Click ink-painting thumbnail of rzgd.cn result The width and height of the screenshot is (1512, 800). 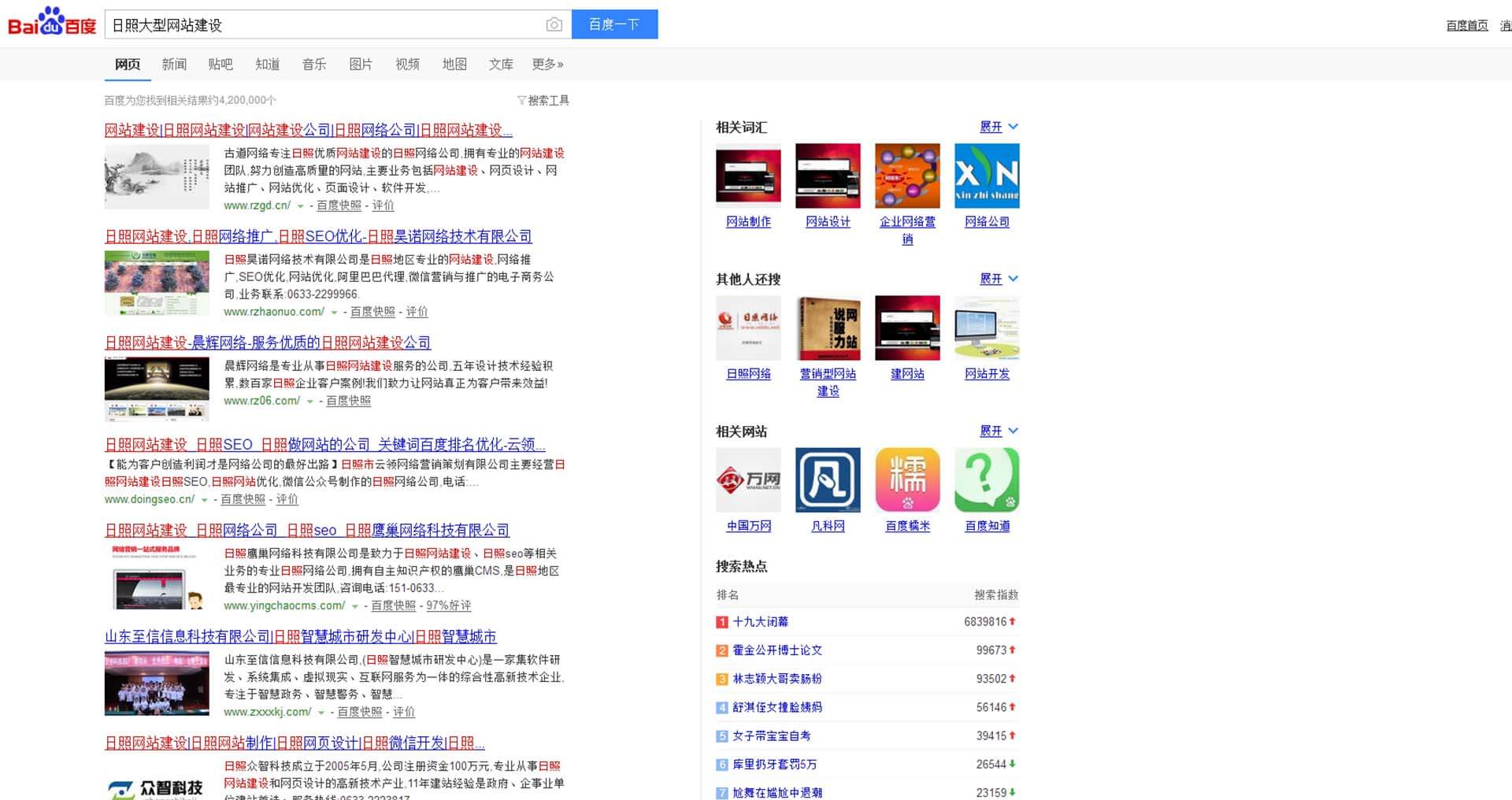click(x=157, y=177)
